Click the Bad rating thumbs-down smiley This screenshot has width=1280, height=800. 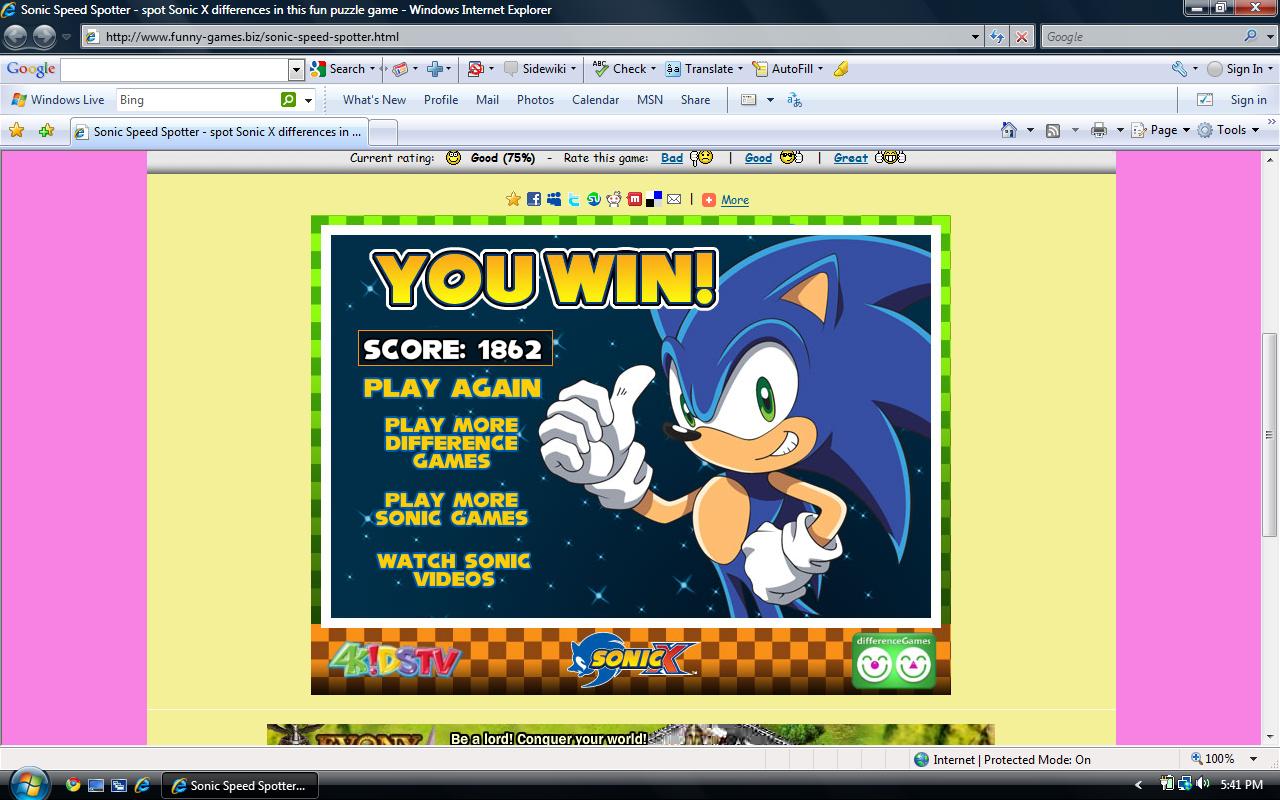pyautogui.click(x=701, y=158)
